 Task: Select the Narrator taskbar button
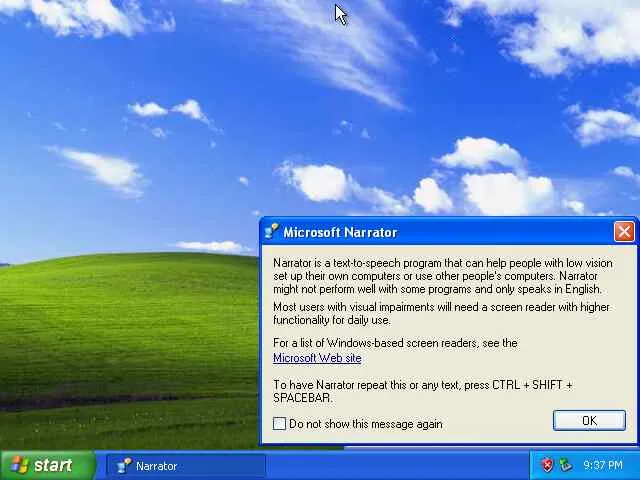coord(186,466)
